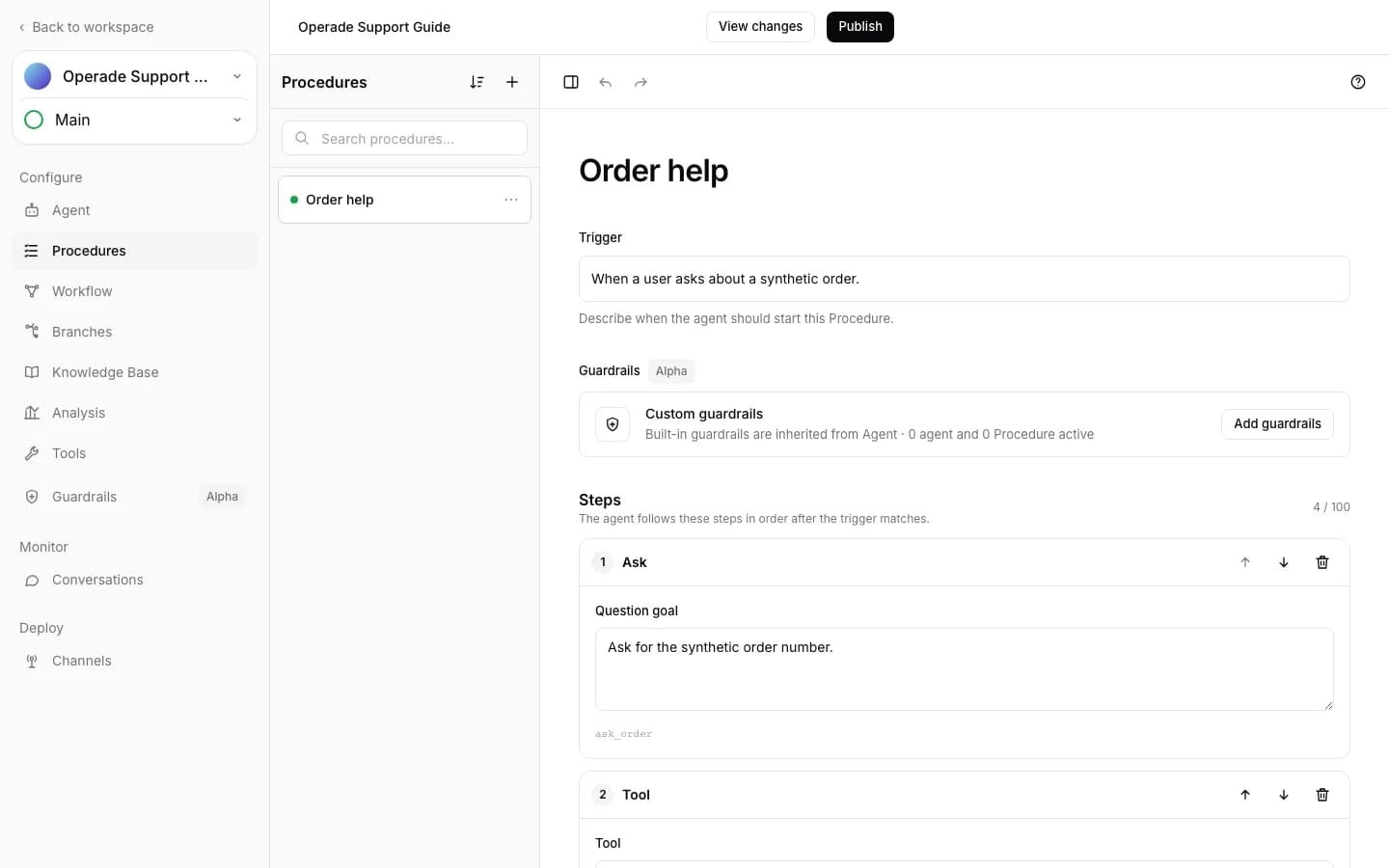The width and height of the screenshot is (1389, 868).
Task: Click the Alpha badge beside Guardrails heading
Action: [x=671, y=371]
